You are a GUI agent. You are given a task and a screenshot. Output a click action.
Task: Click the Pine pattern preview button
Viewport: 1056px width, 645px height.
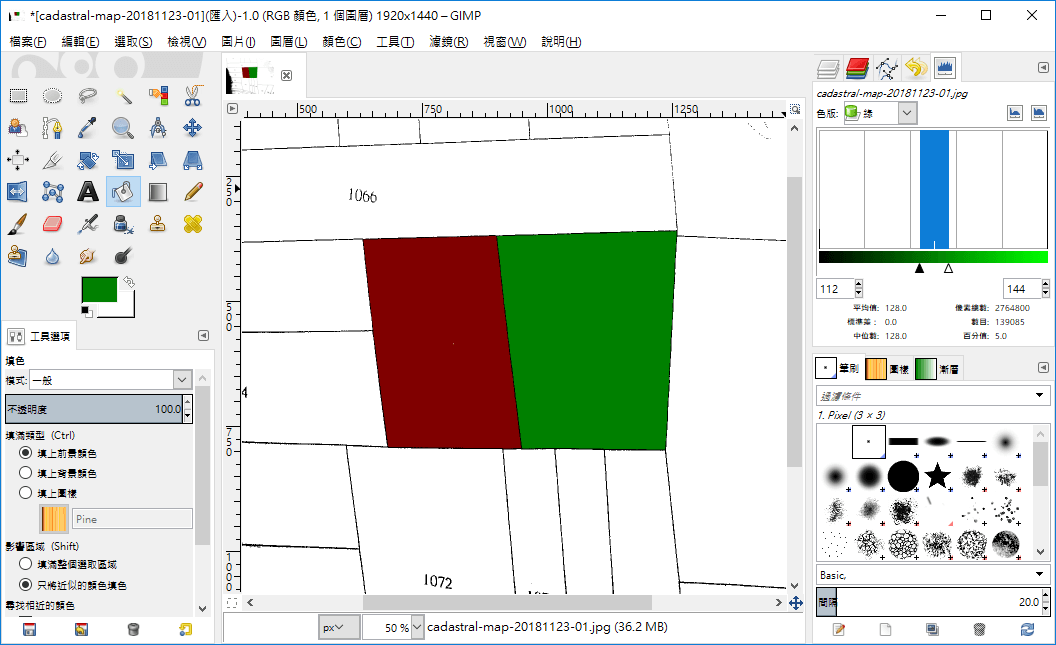pyautogui.click(x=53, y=519)
